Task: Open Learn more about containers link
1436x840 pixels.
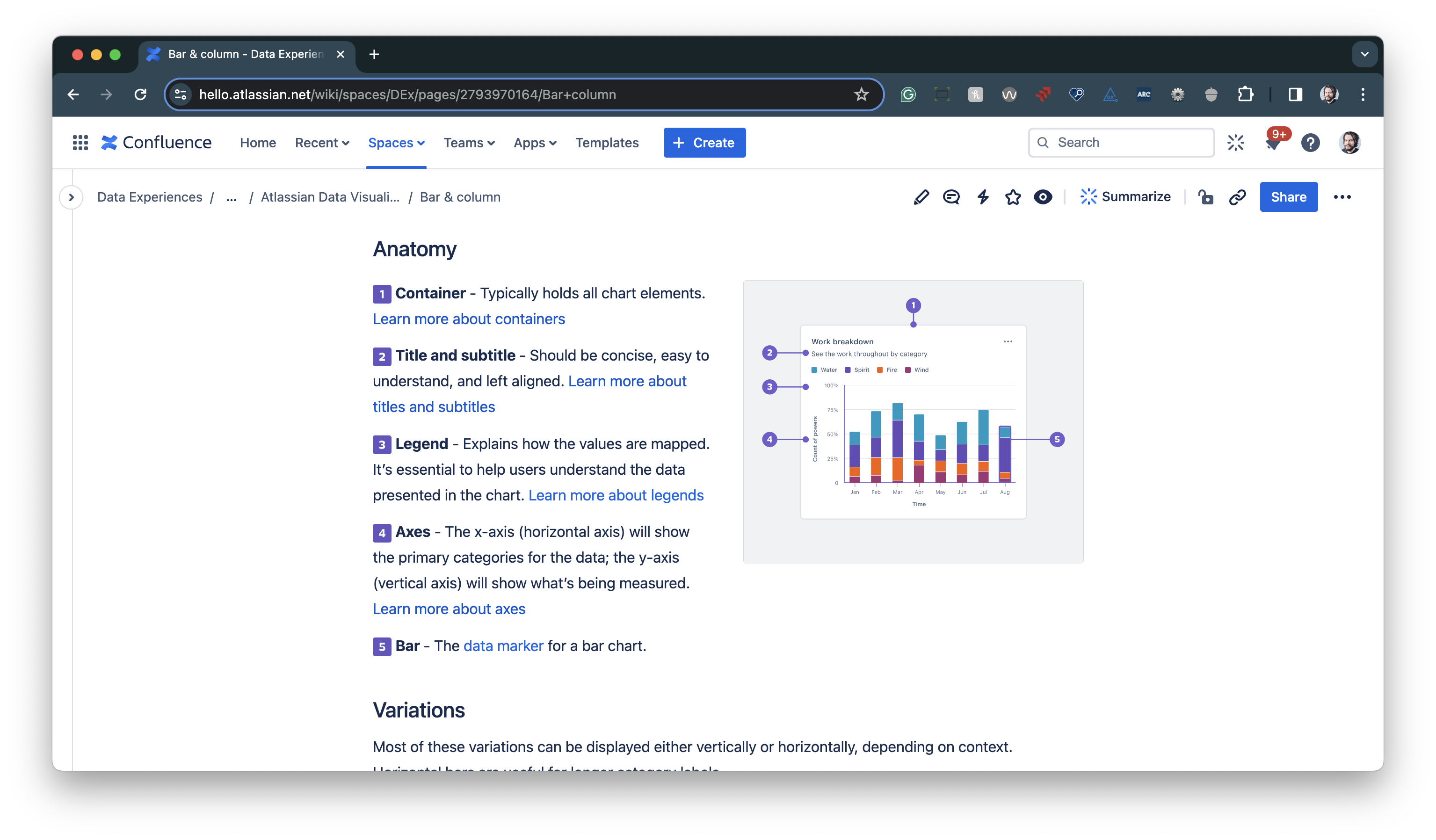Action: click(x=468, y=319)
